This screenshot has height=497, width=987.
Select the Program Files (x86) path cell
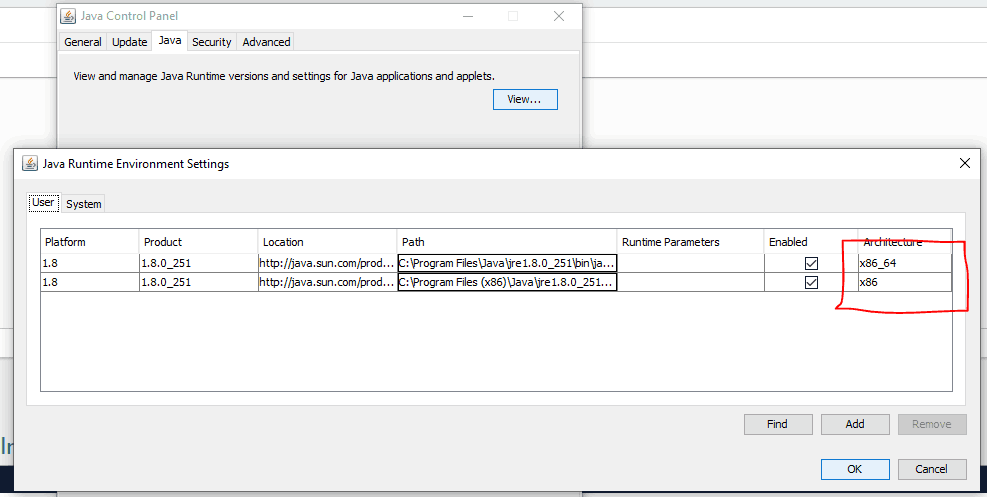(507, 282)
